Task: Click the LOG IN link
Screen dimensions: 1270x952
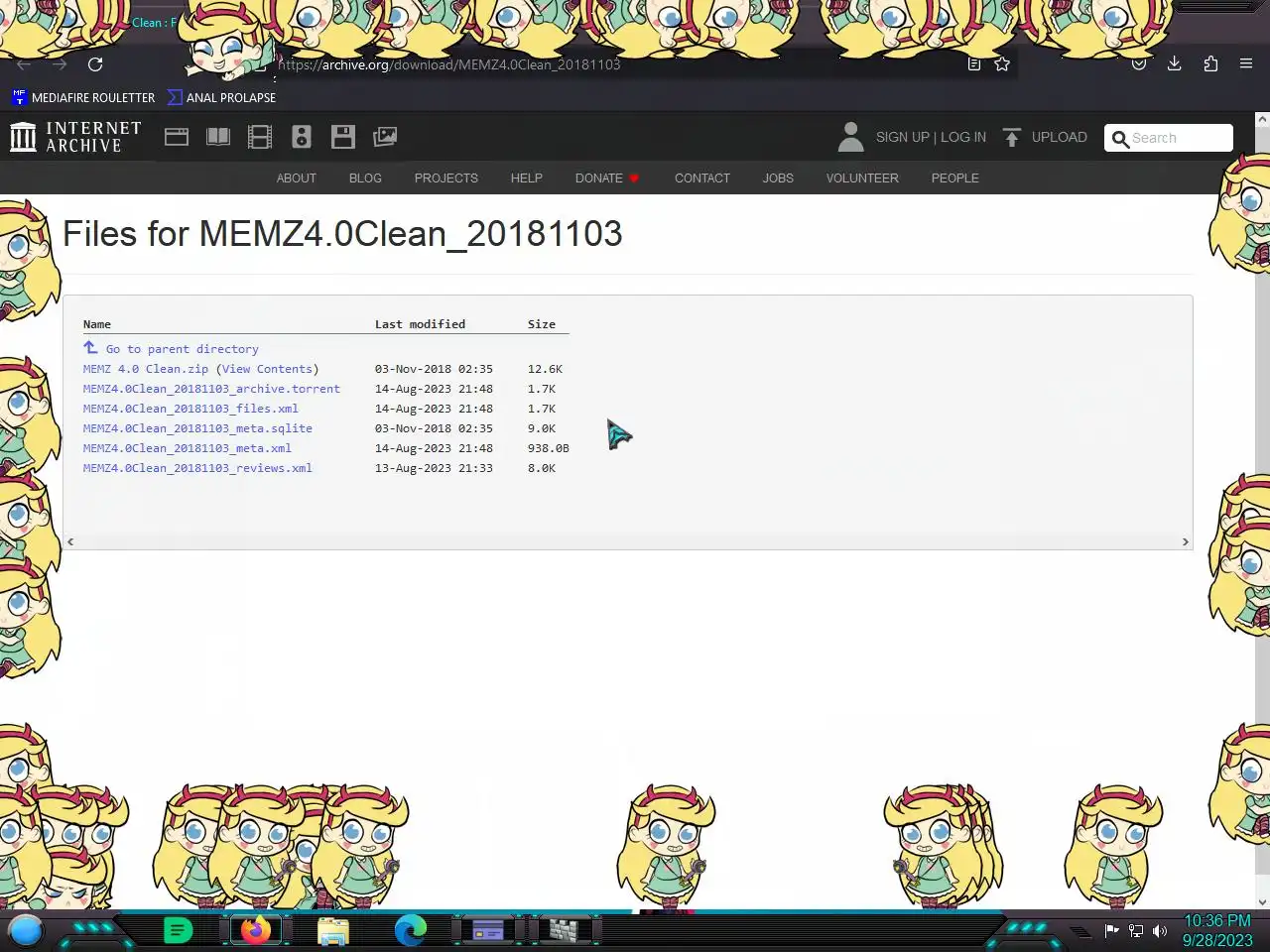Action: tap(963, 137)
